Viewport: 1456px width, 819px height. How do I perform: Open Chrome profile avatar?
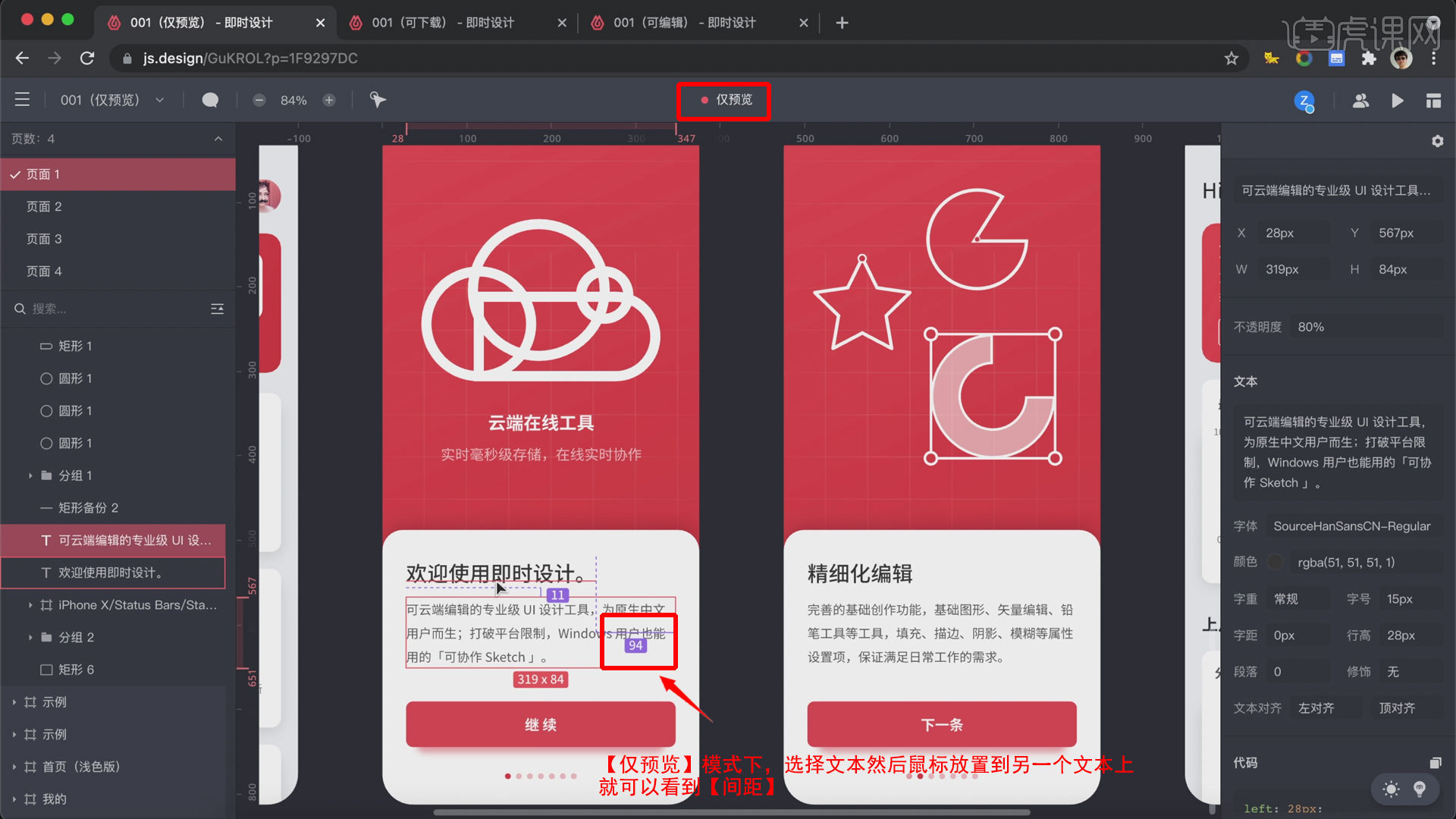(x=1401, y=58)
